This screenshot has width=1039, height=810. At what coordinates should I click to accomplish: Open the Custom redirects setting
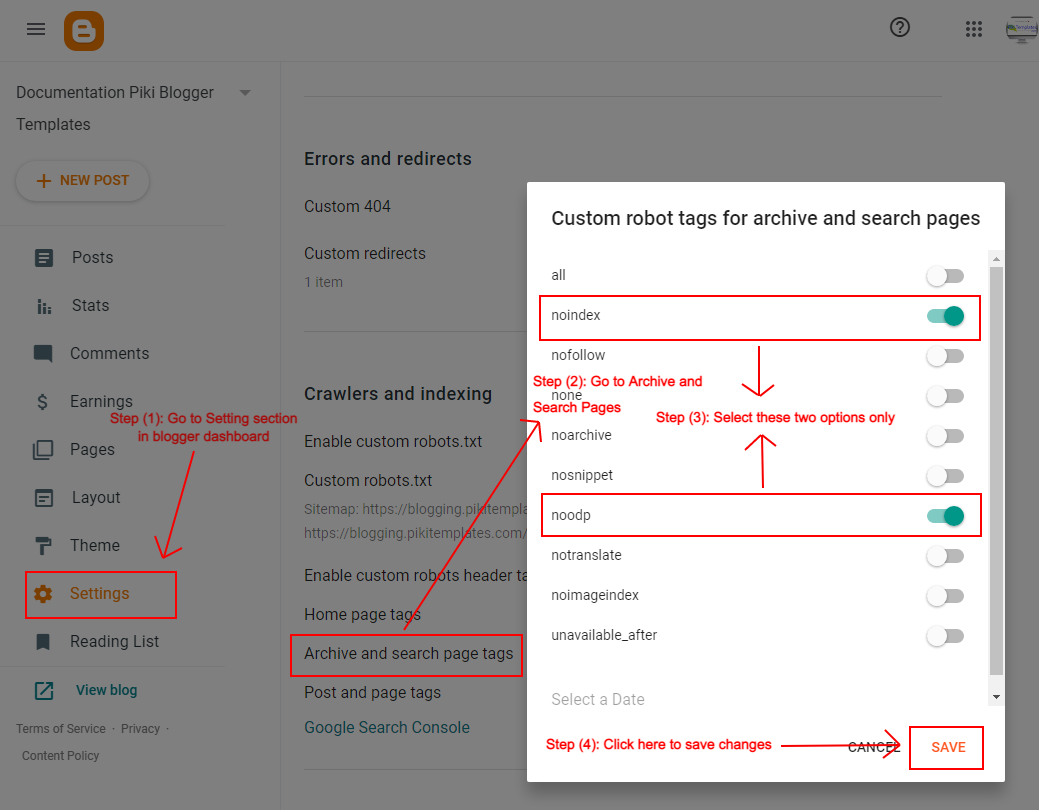[x=364, y=254]
